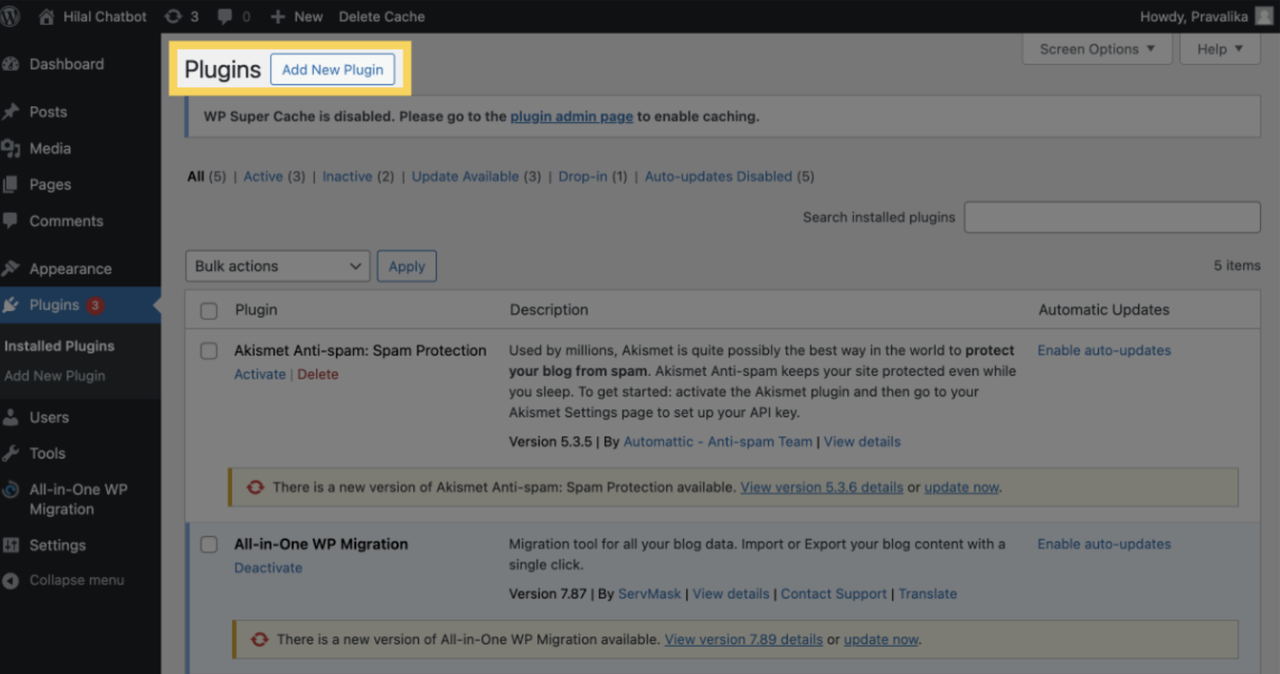
Task: Open the Howdy, Pravalika account menu
Action: pos(1206,16)
